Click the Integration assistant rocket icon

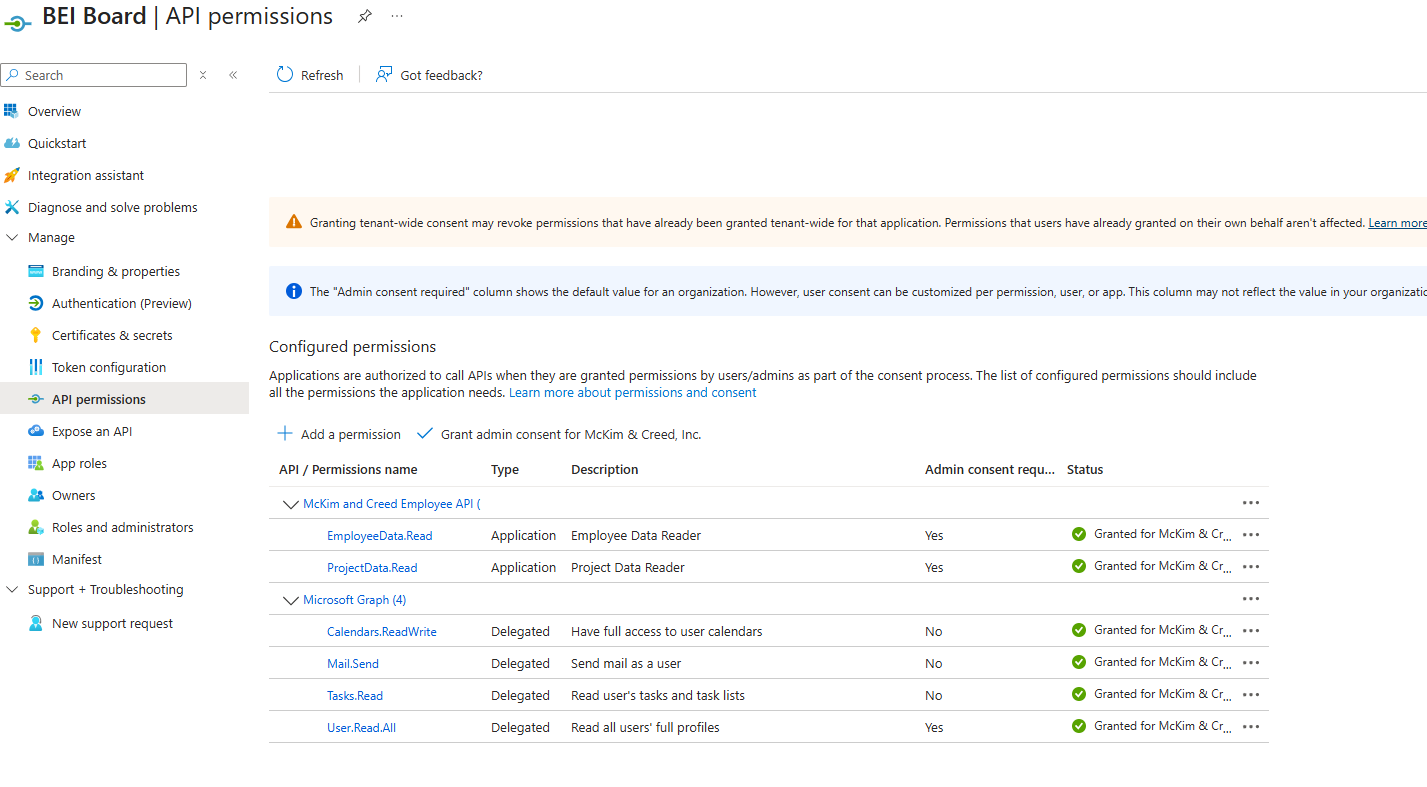(11, 175)
